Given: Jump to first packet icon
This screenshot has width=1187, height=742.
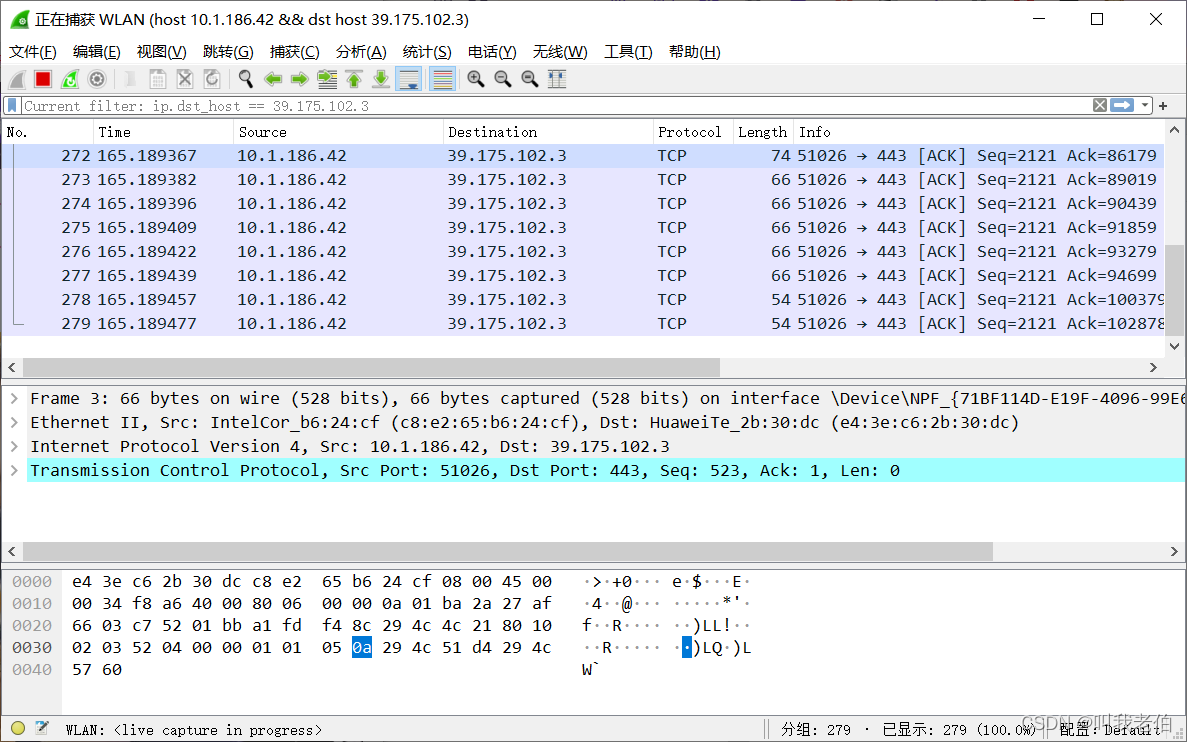Looking at the screenshot, I should pos(354,79).
